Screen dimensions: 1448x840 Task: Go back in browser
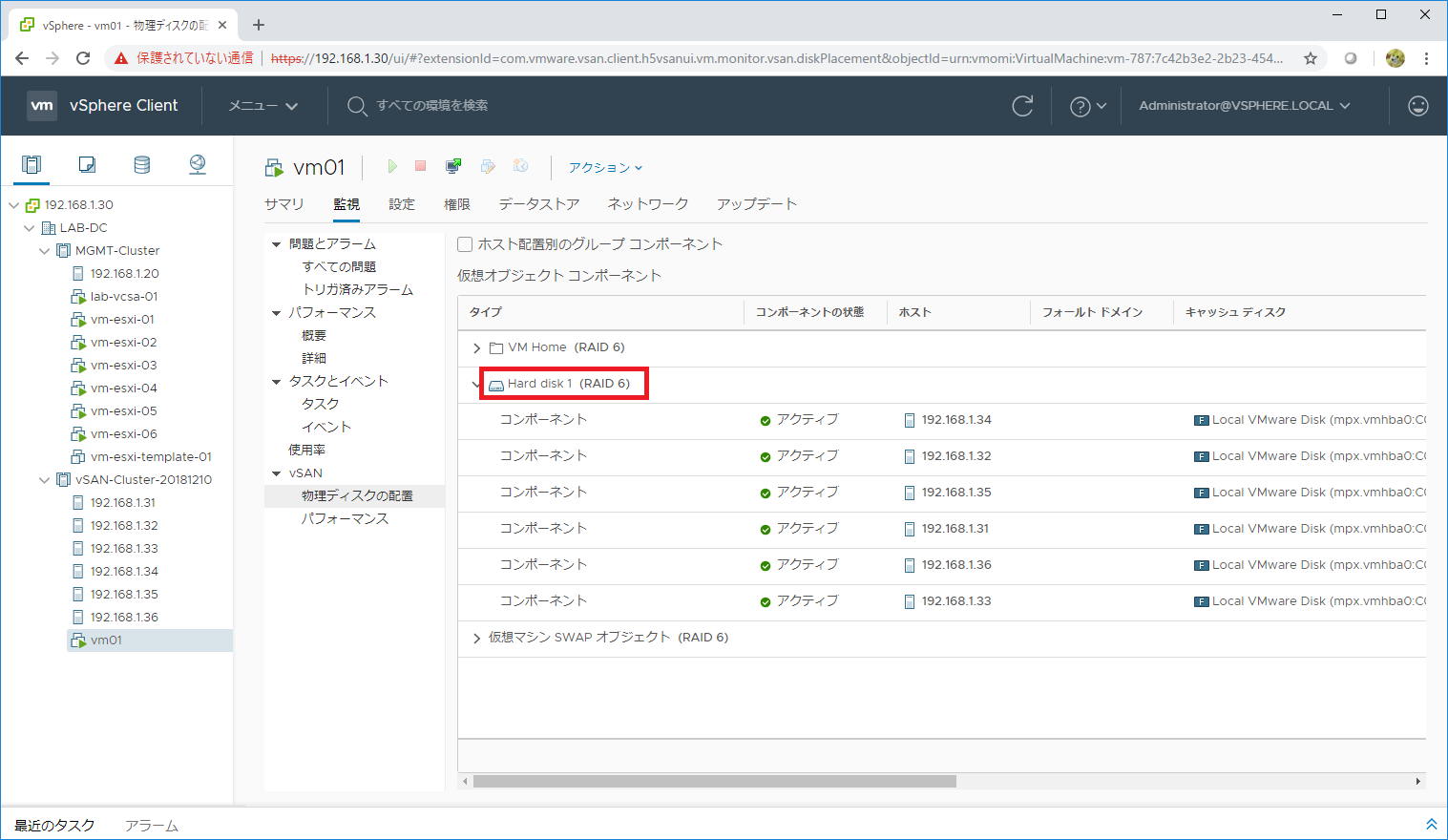pos(22,58)
